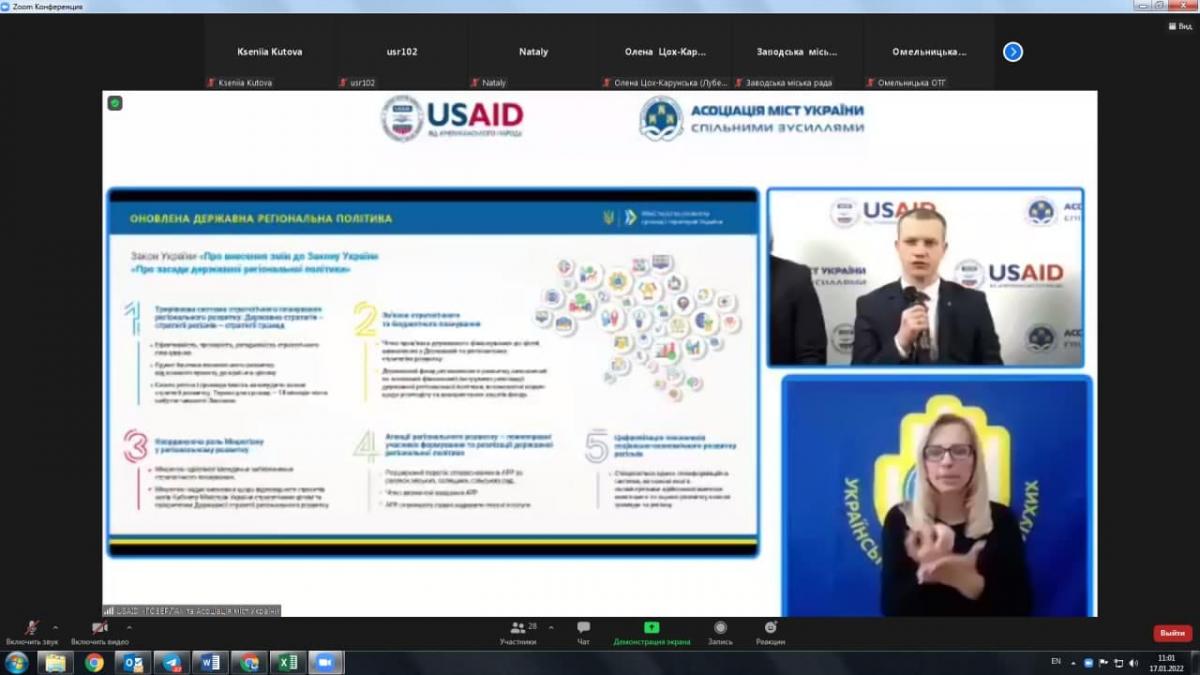Open the Чат chat panel
The image size is (1200, 675).
[583, 629]
